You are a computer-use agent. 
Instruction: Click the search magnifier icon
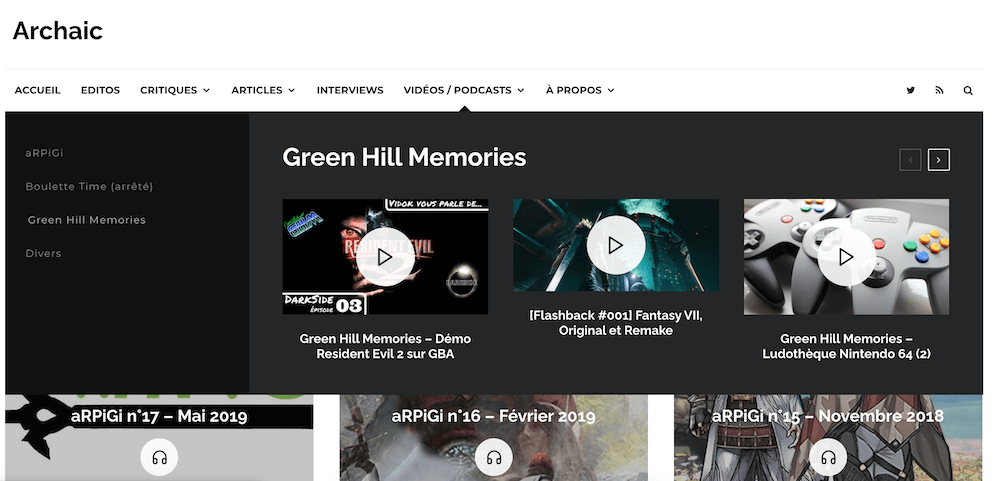(x=967, y=91)
